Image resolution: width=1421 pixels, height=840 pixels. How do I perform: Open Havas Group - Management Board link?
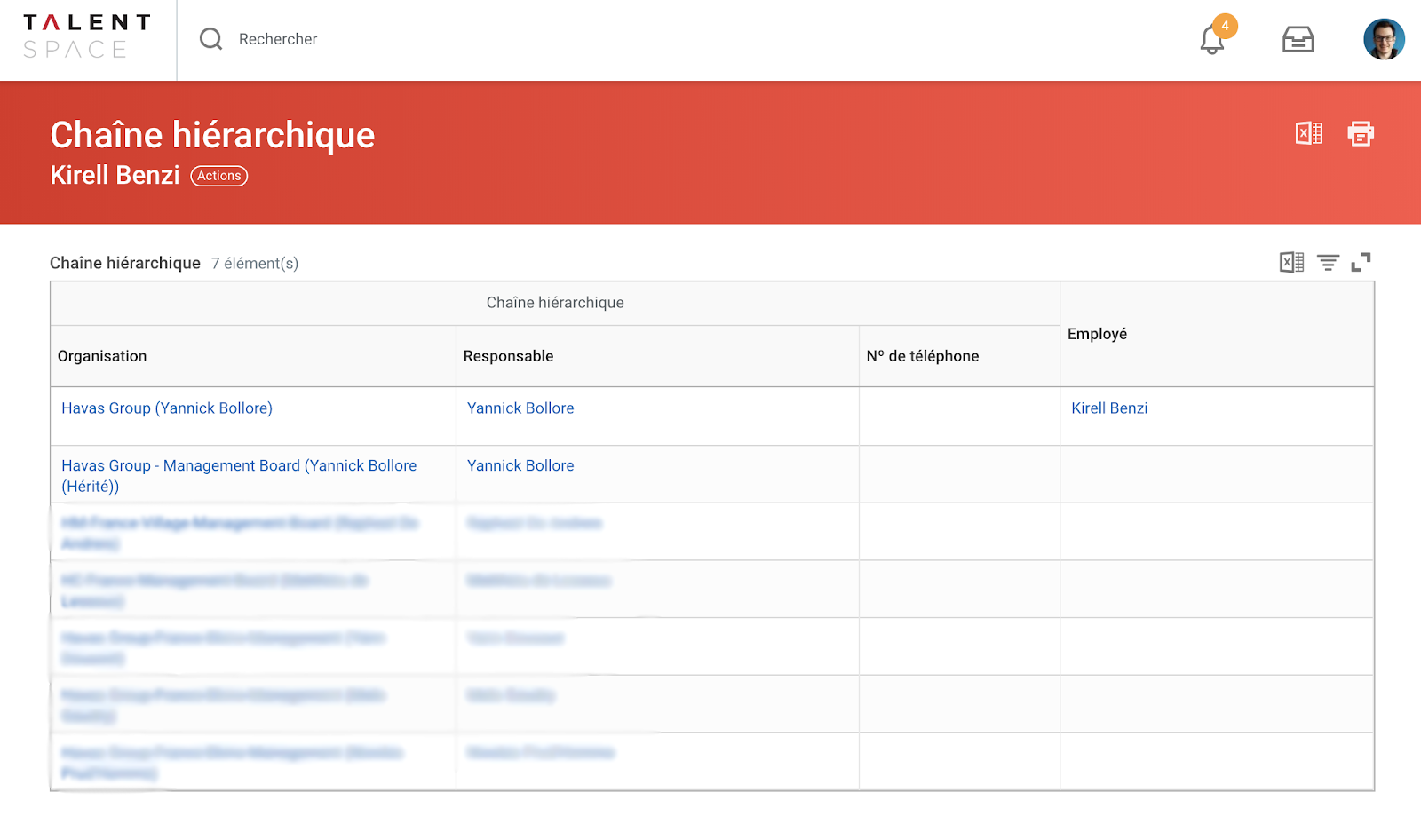239,476
